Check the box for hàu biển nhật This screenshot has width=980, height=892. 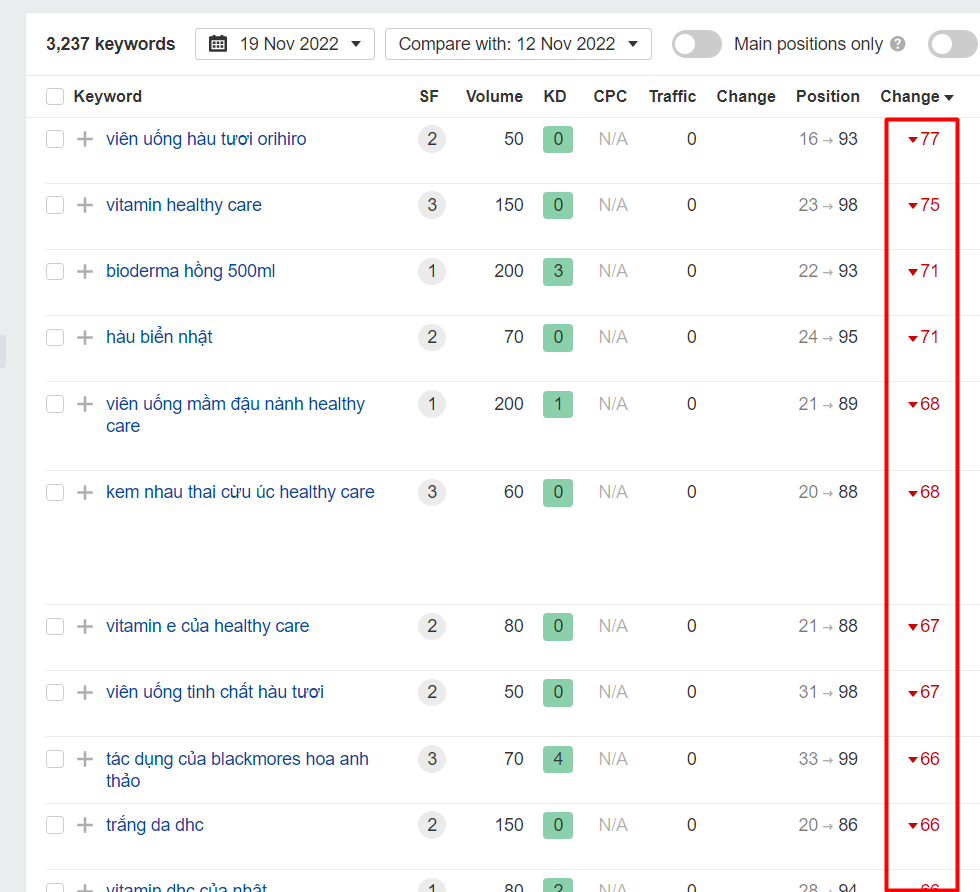[55, 338]
